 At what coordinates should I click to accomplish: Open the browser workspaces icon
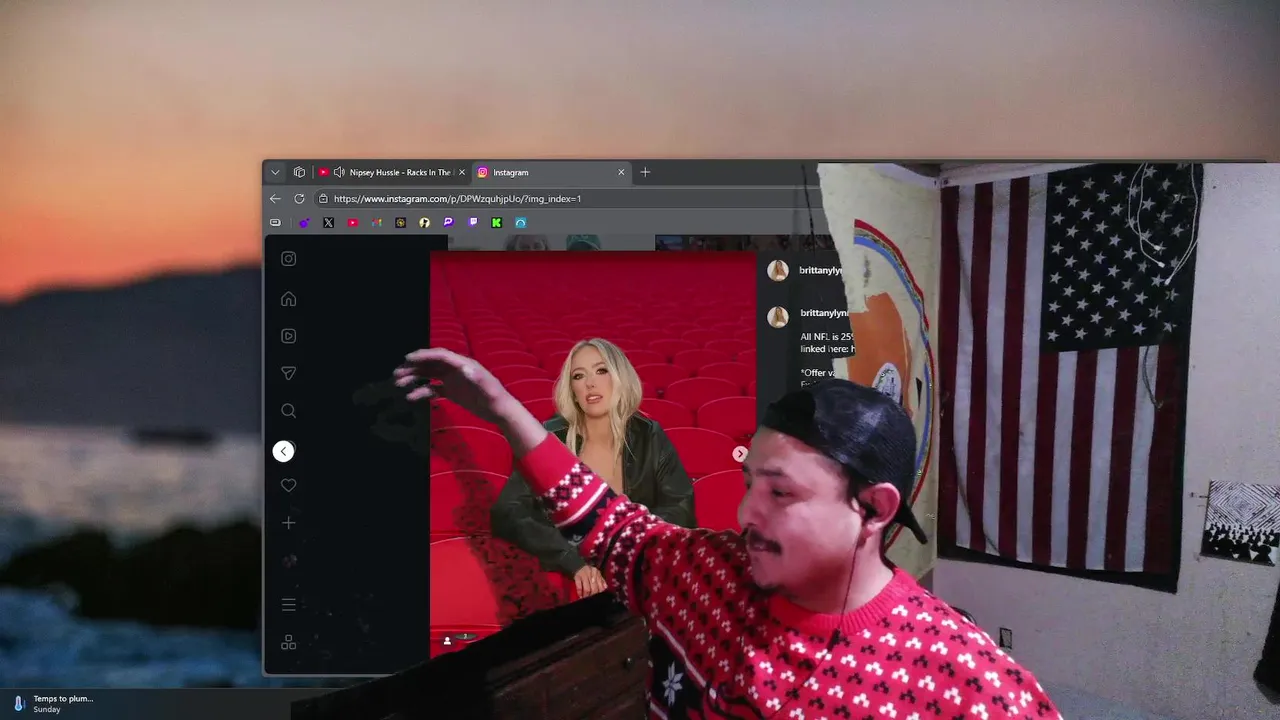pos(299,172)
